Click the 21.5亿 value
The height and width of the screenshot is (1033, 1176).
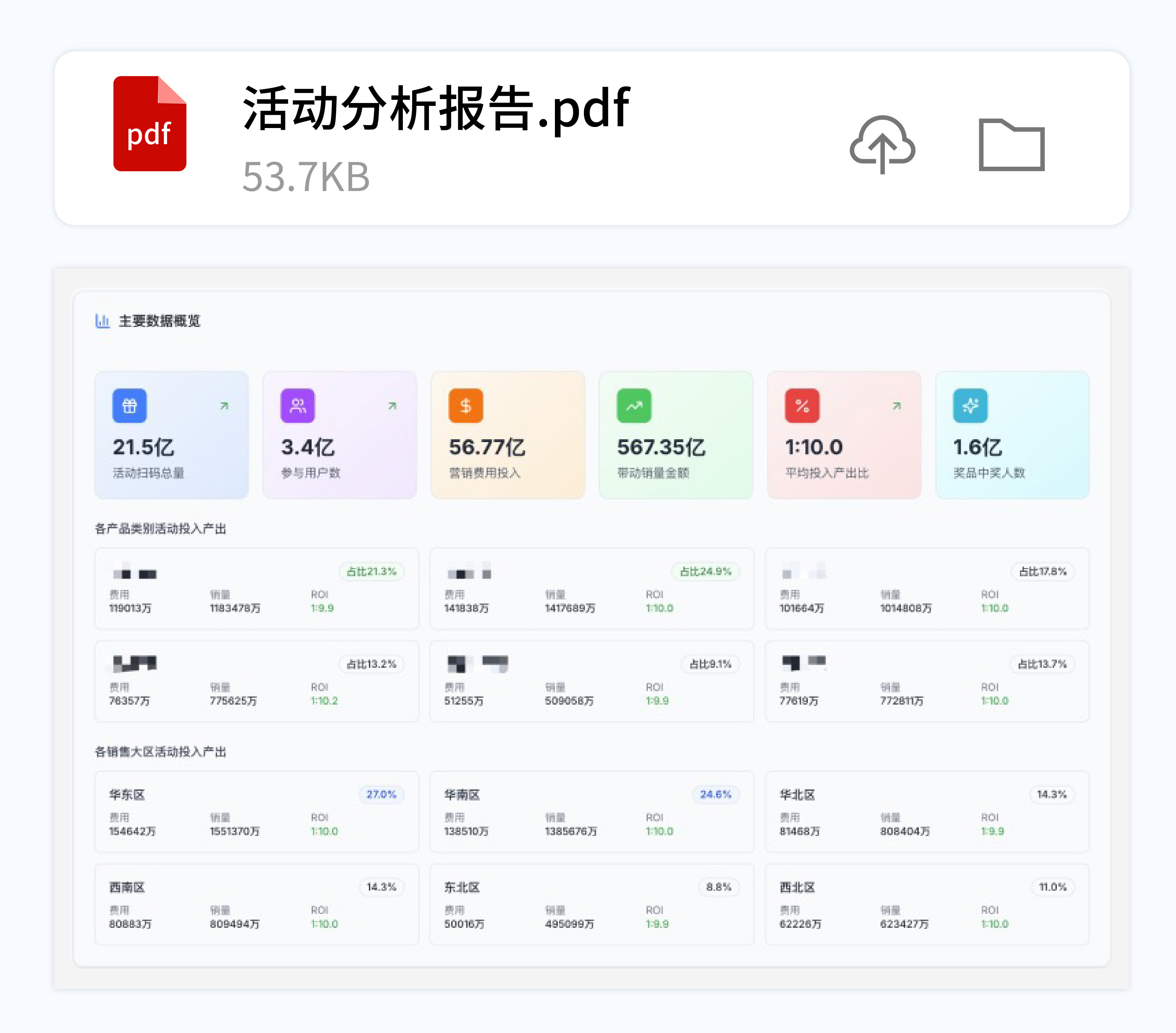click(x=143, y=447)
